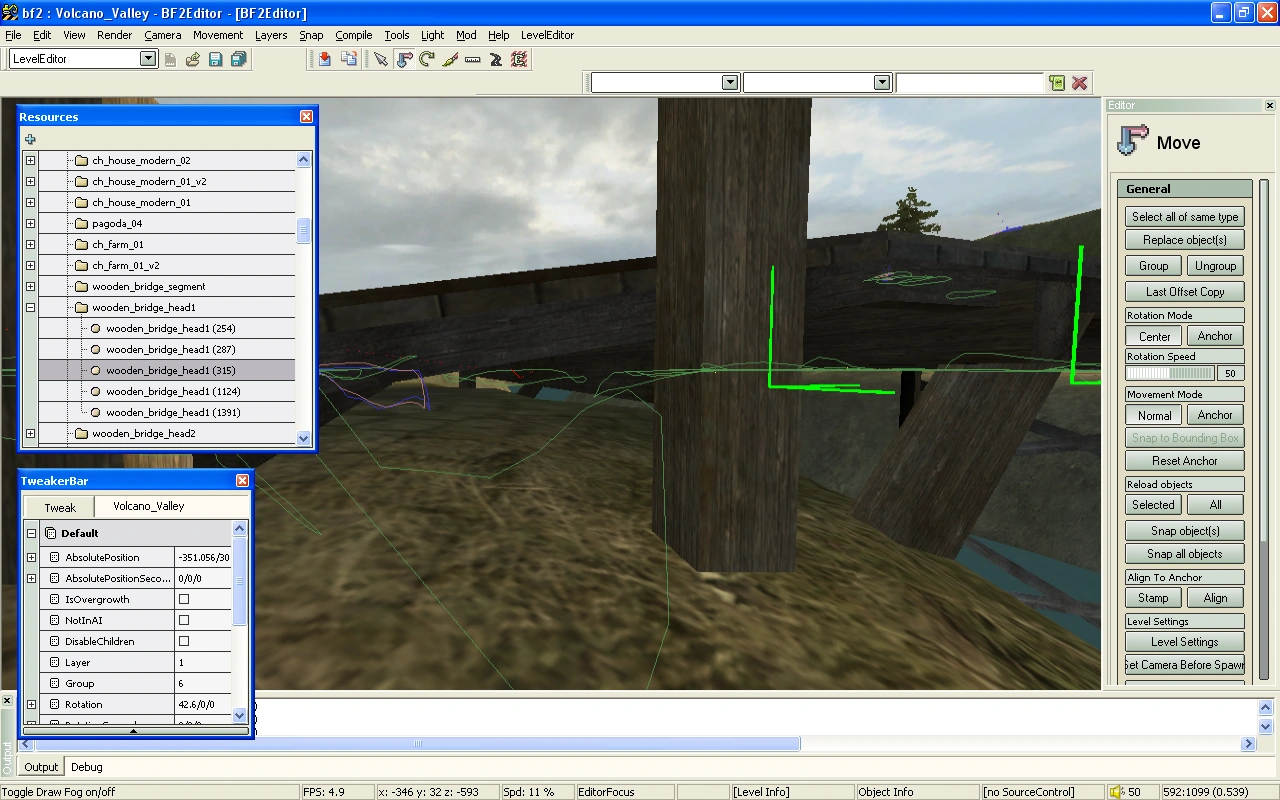Select the Rotate tool
The image size is (1280, 800).
[x=427, y=60]
